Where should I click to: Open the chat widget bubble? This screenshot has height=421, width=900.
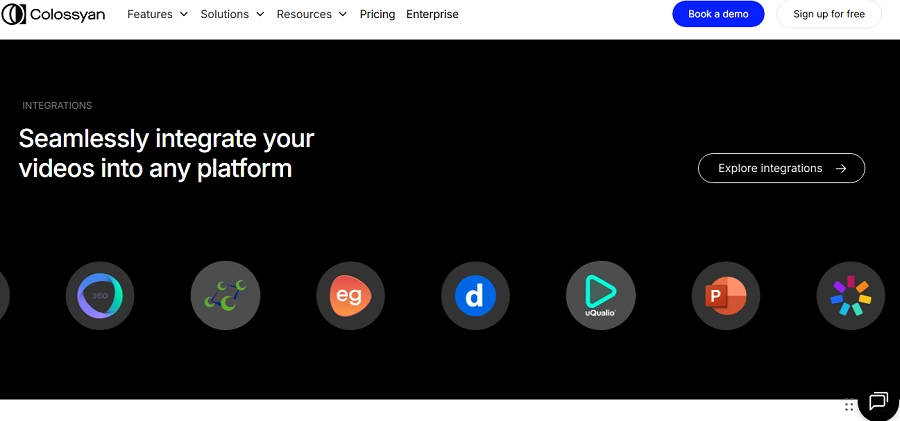pos(878,401)
